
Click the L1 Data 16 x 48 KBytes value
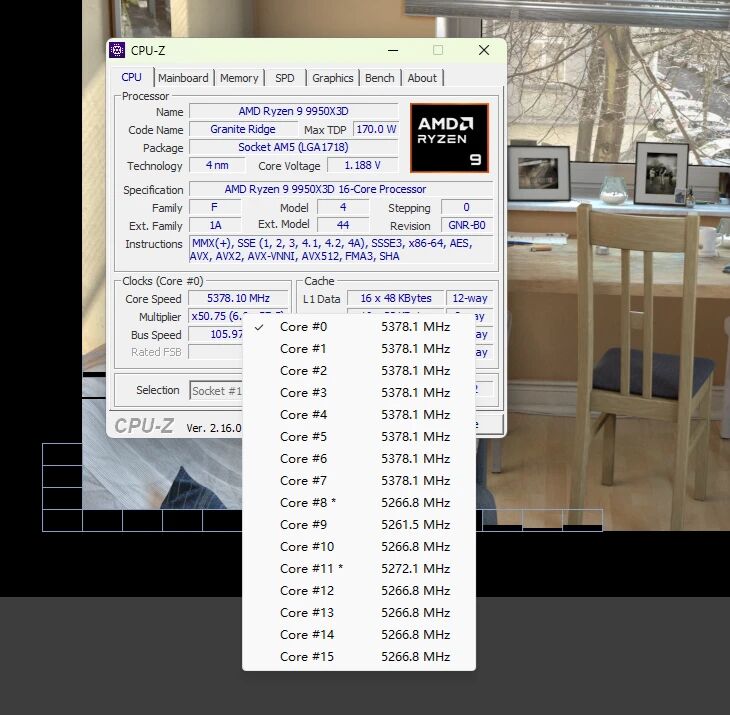click(x=396, y=298)
